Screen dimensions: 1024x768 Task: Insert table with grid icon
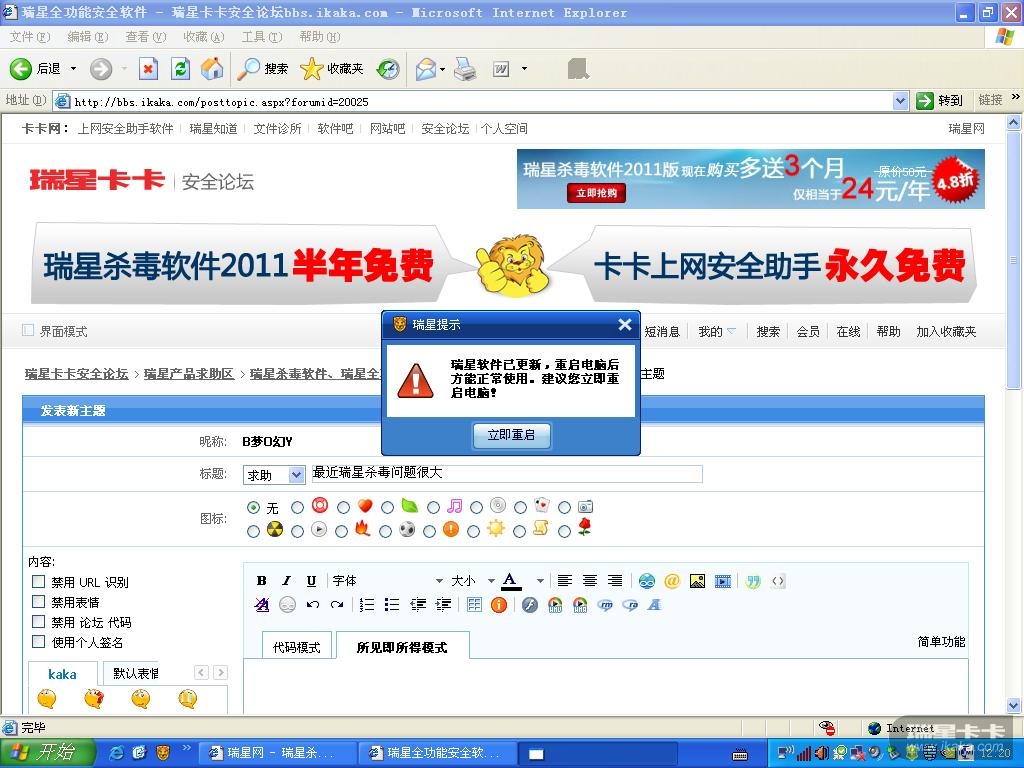(x=474, y=605)
